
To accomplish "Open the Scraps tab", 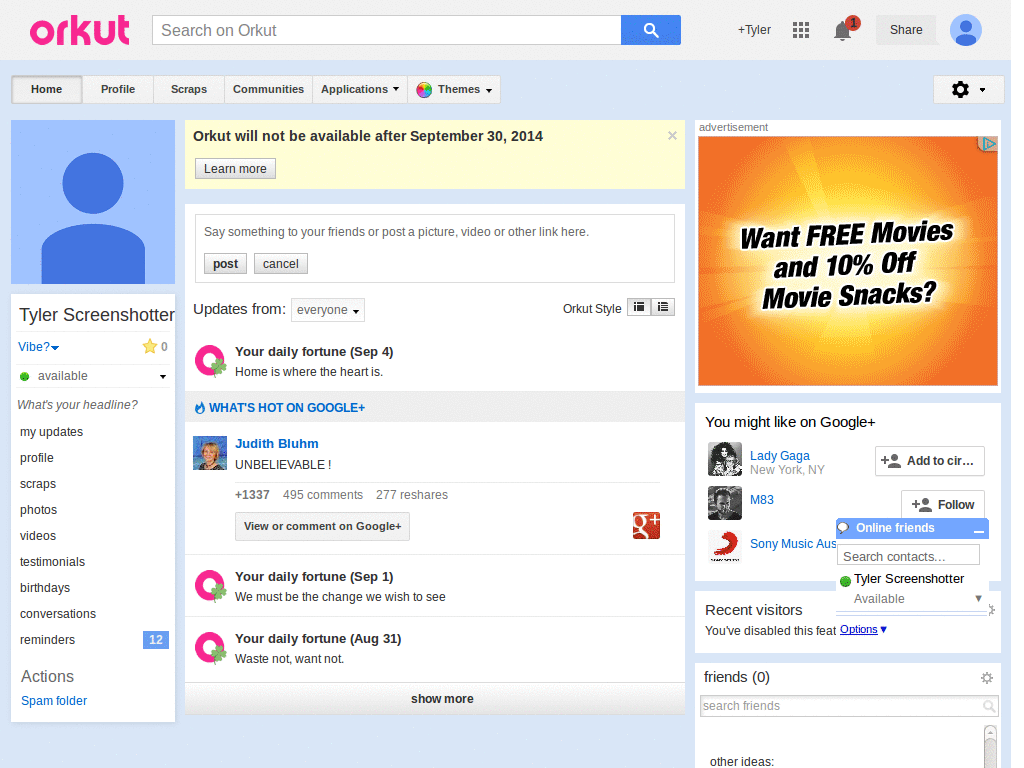I will click(189, 89).
